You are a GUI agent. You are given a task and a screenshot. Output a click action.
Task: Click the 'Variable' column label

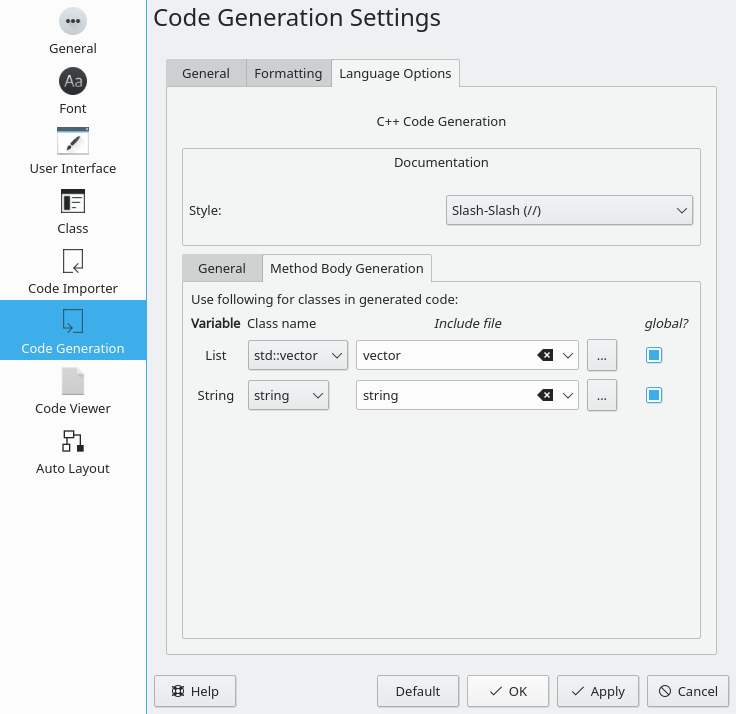click(215, 323)
